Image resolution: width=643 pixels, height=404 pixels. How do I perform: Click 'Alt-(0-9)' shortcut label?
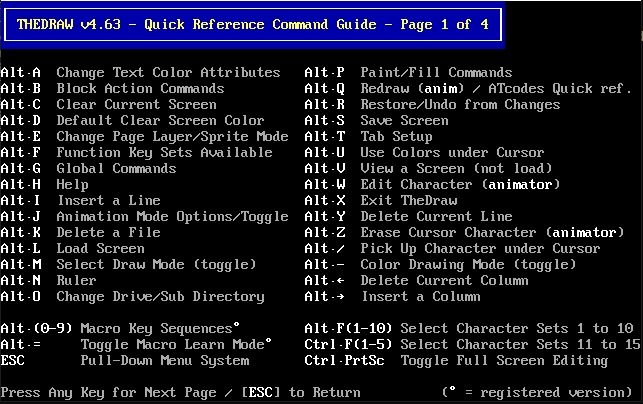36,329
